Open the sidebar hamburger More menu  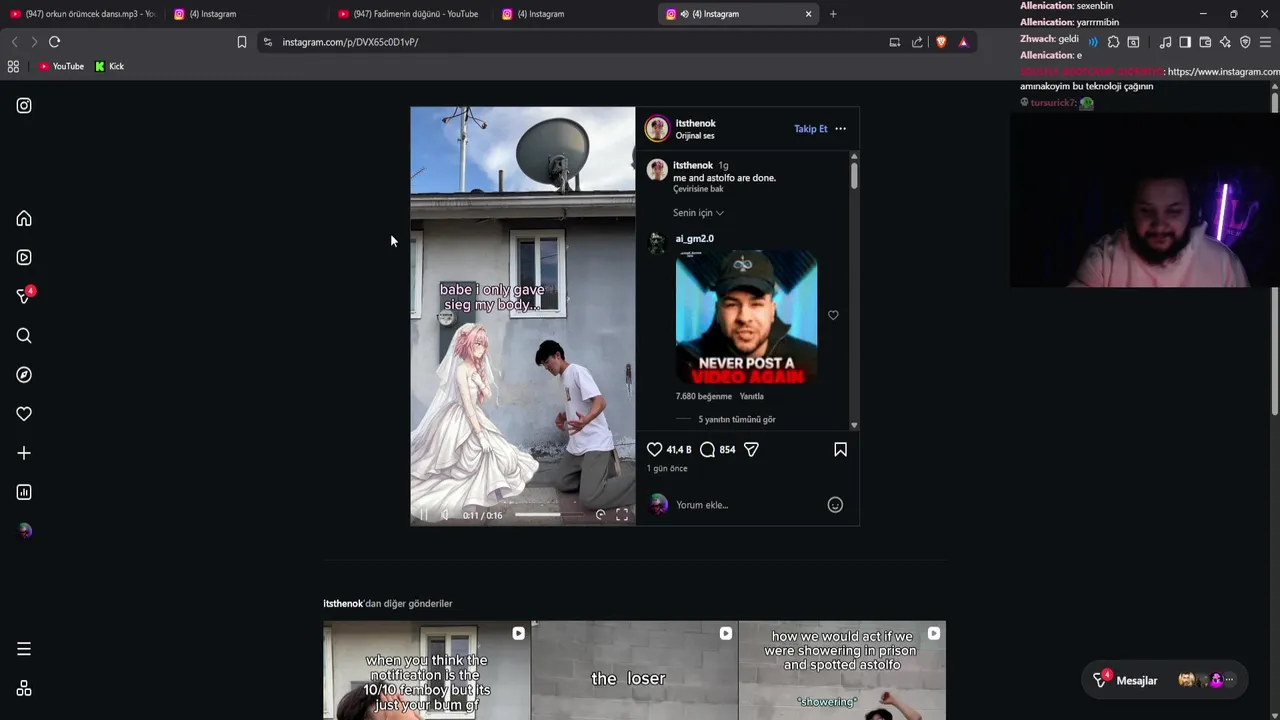(24, 649)
